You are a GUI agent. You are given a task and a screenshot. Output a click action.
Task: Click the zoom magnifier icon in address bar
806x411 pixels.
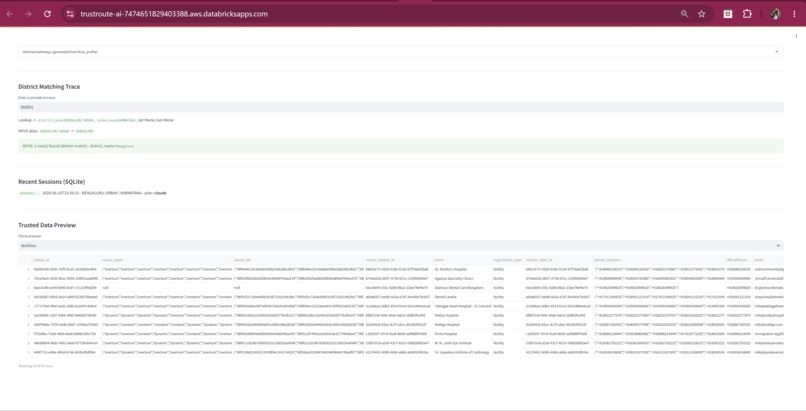pyautogui.click(x=684, y=14)
